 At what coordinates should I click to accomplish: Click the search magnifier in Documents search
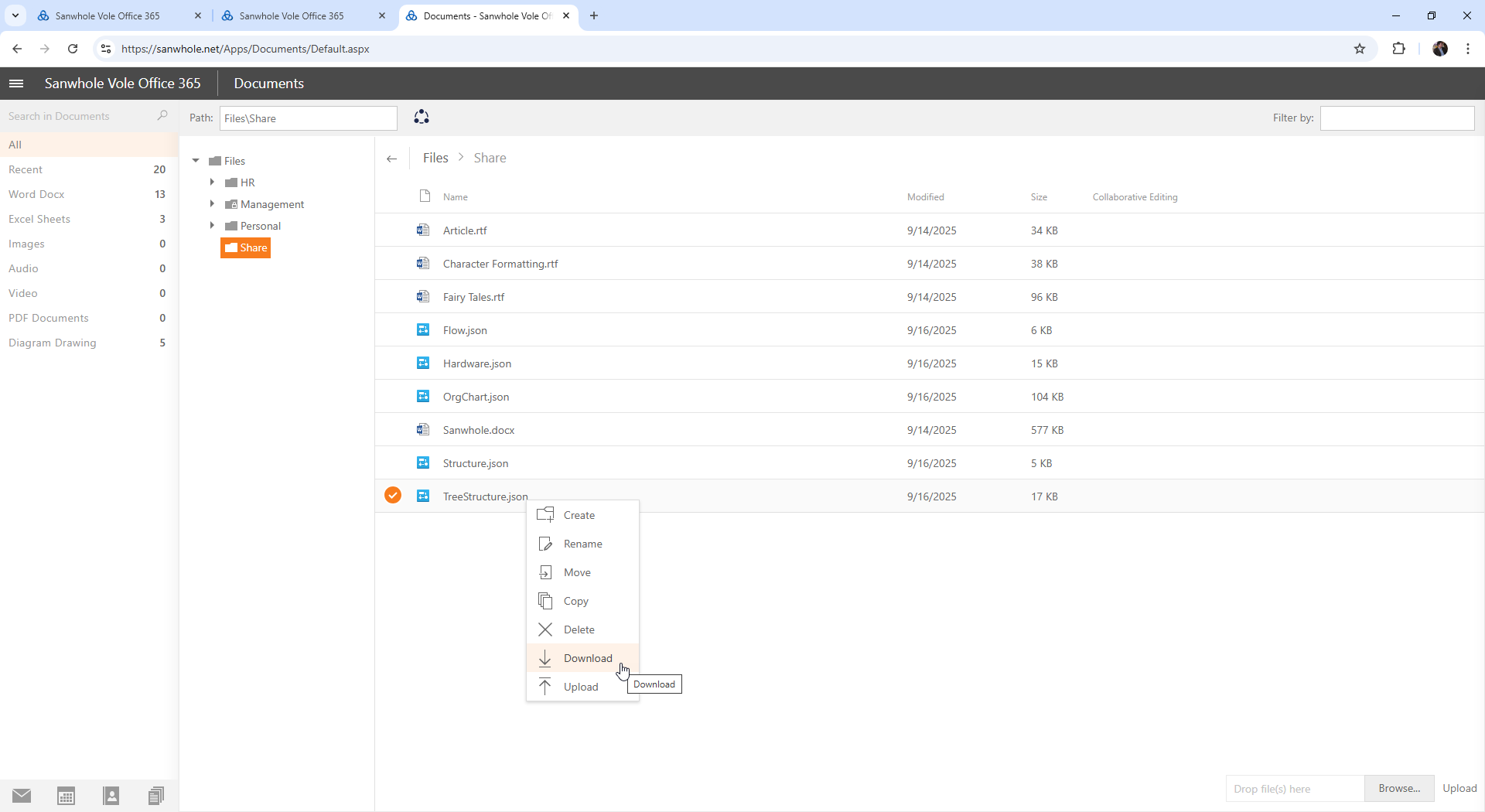coord(162,116)
